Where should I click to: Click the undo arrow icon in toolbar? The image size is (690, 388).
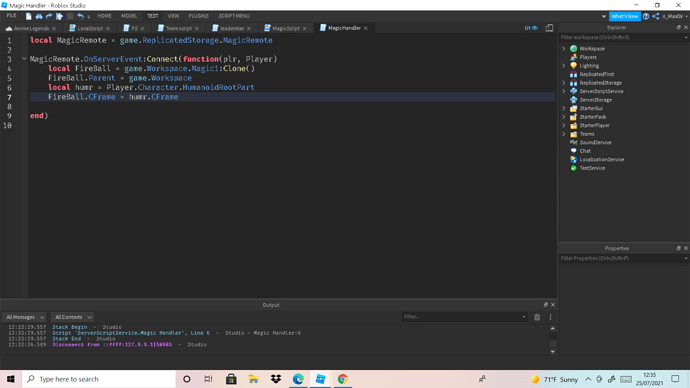(x=80, y=16)
